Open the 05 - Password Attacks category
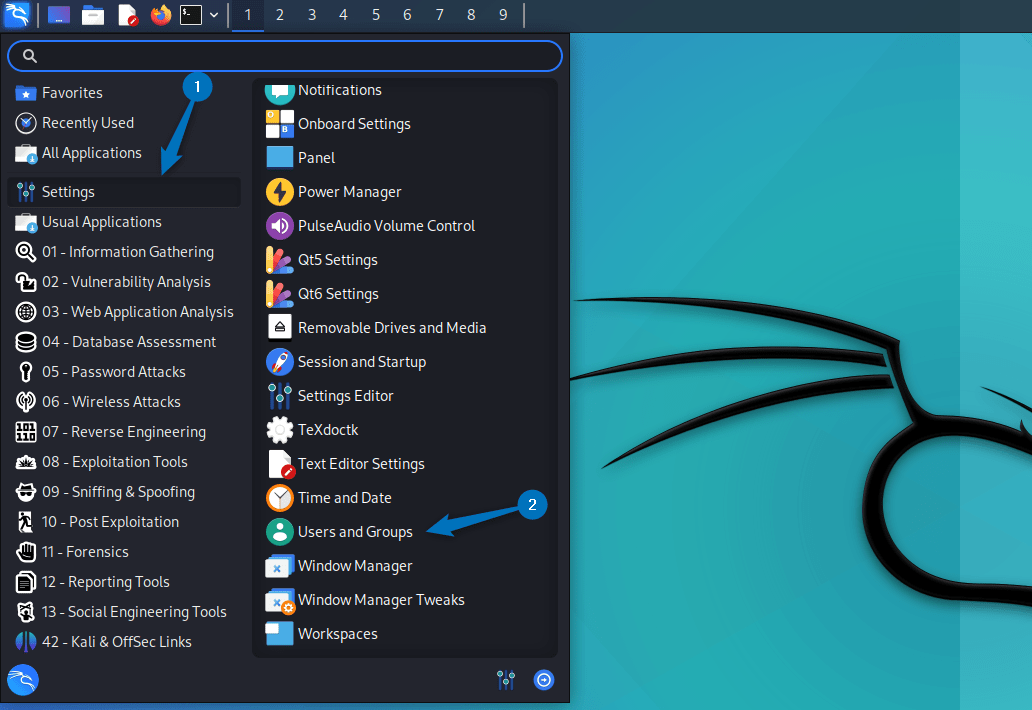1032x710 pixels. (x=112, y=371)
